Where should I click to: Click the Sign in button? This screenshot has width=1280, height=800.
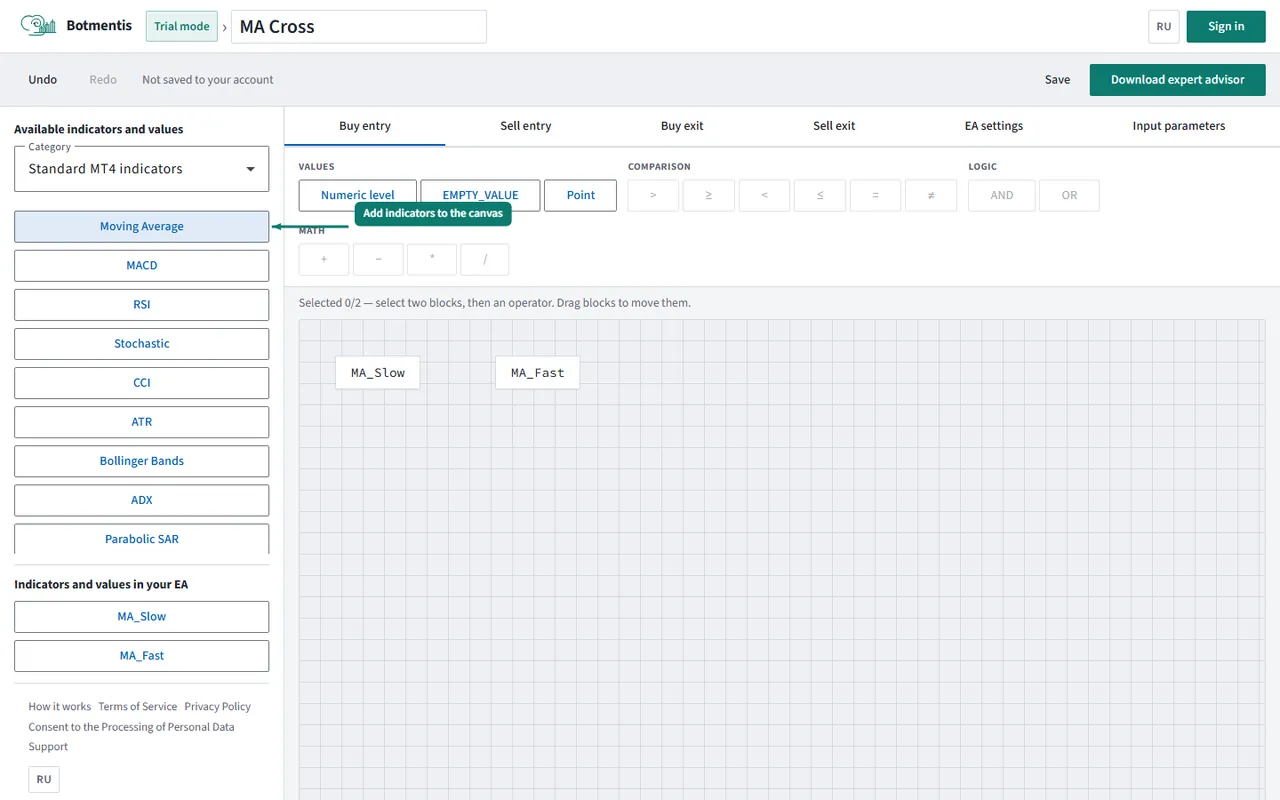click(x=1226, y=27)
